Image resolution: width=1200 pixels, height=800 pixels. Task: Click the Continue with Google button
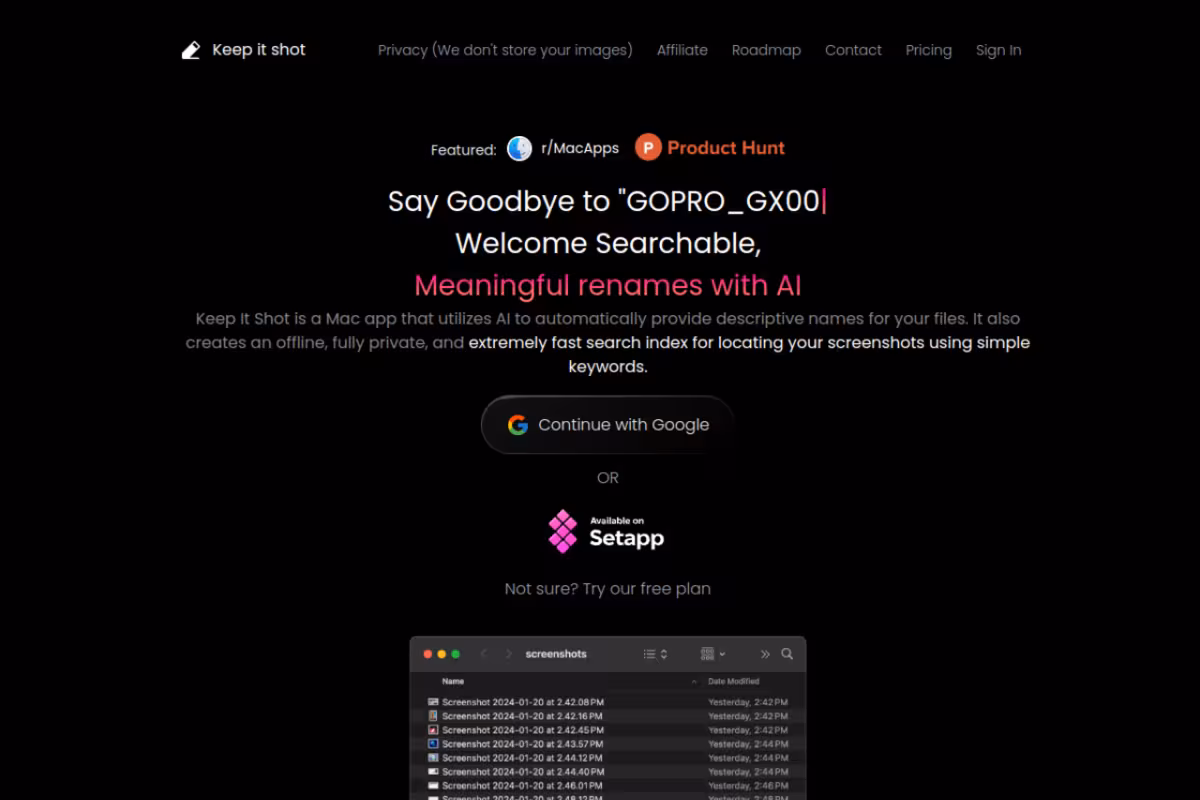(x=608, y=425)
